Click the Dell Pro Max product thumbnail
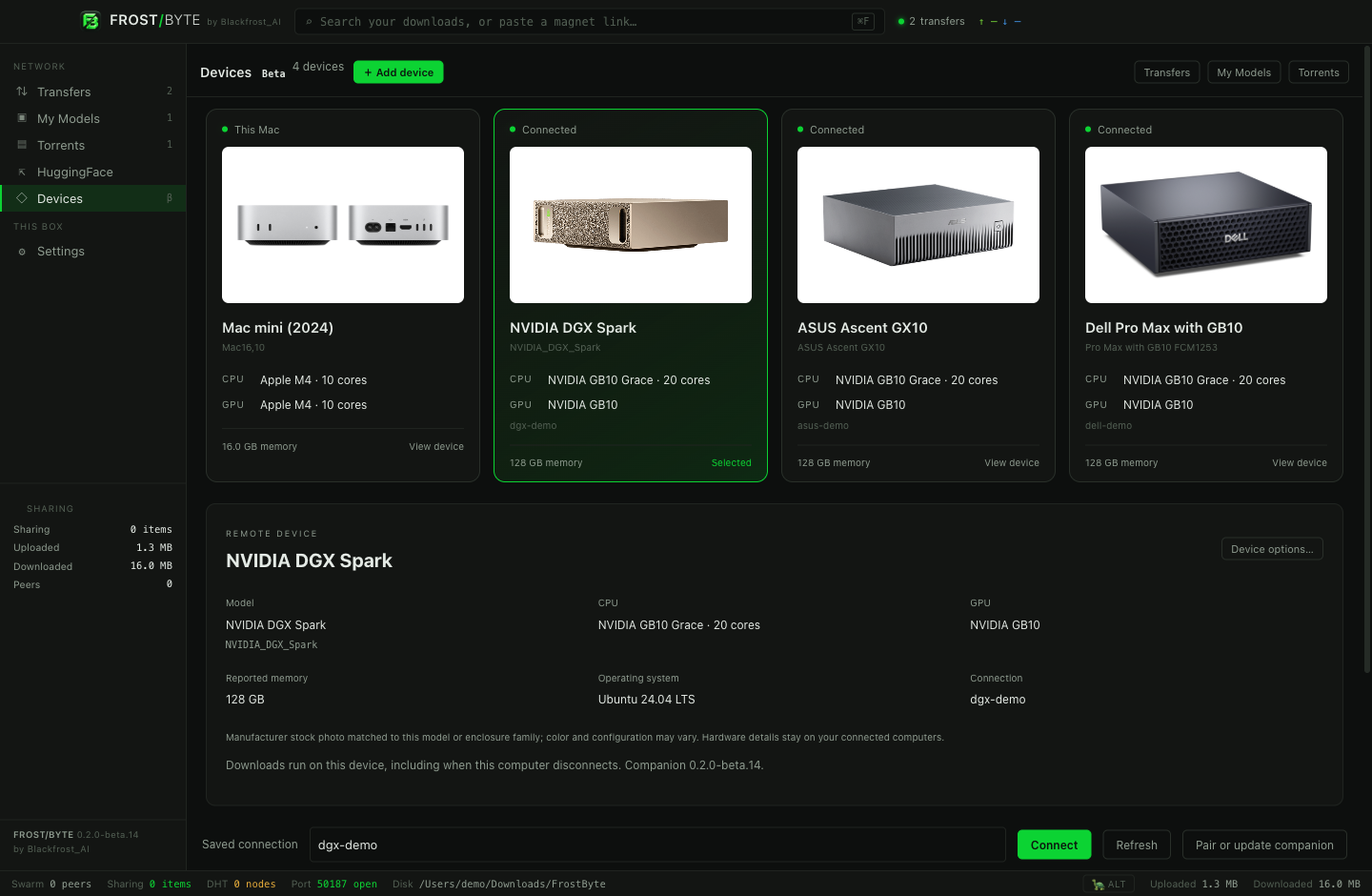Image resolution: width=1372 pixels, height=896 pixels. 1206,225
